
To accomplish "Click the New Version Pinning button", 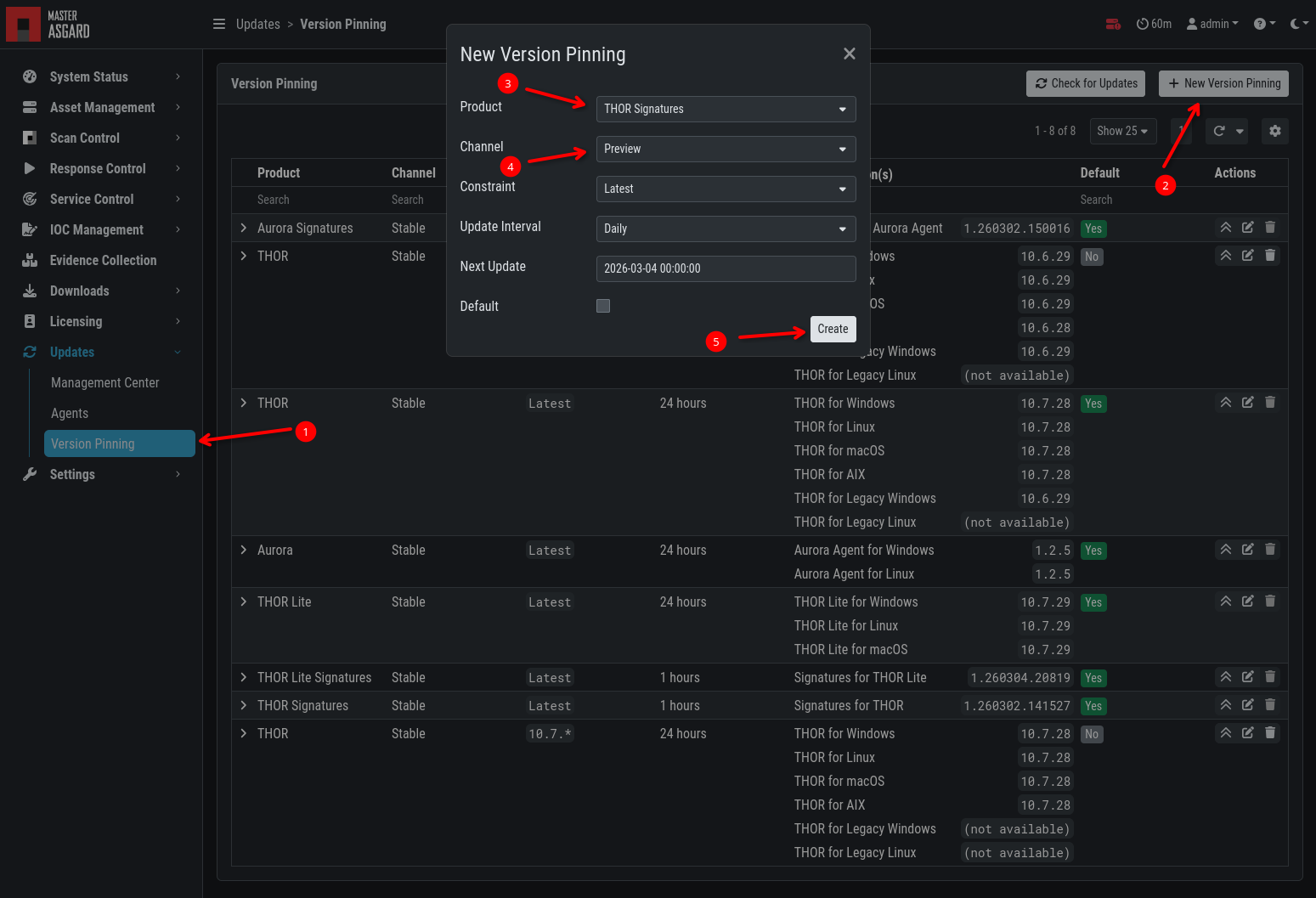I will [1223, 83].
